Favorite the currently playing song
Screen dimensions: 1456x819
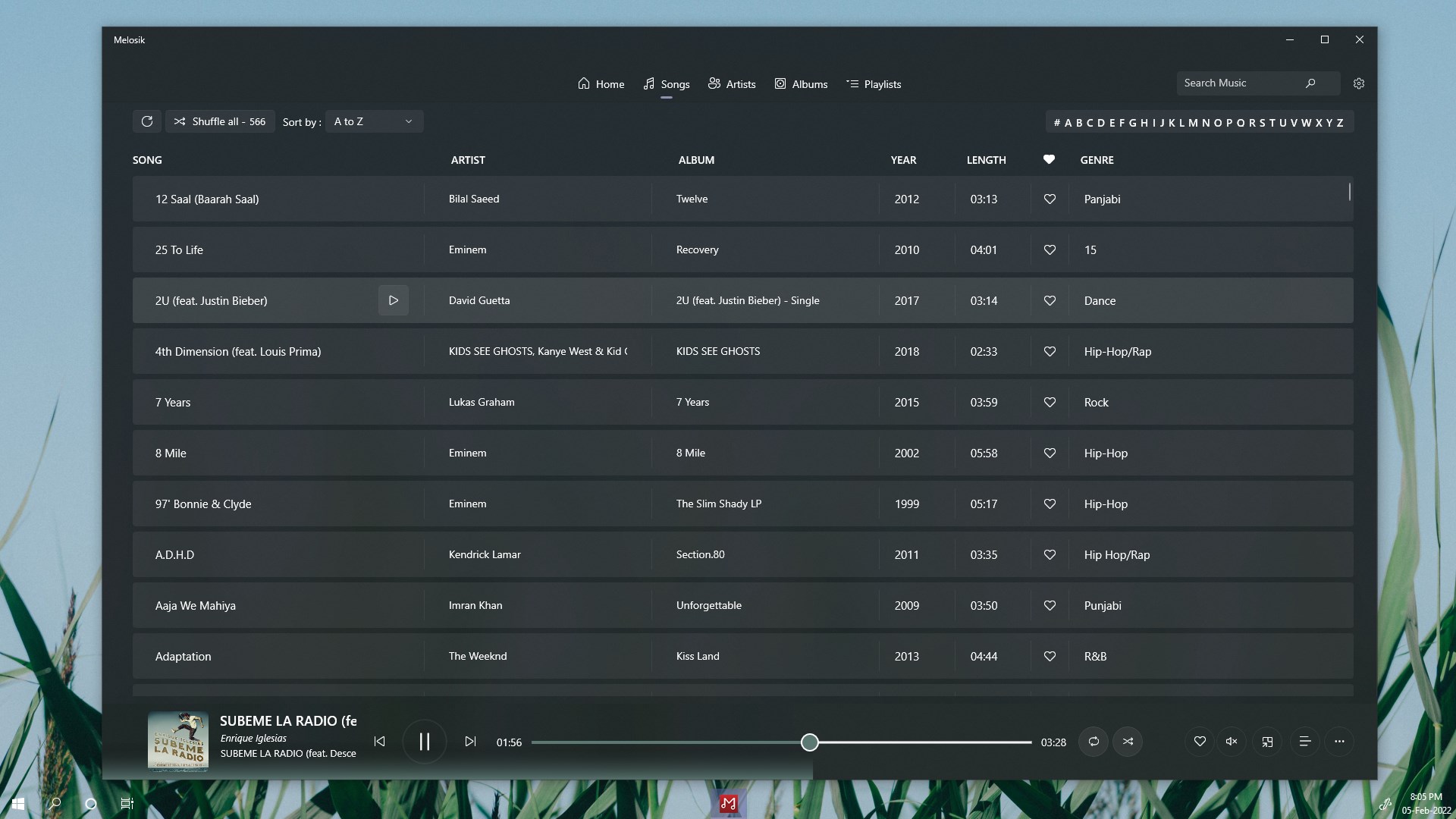pyautogui.click(x=1200, y=742)
